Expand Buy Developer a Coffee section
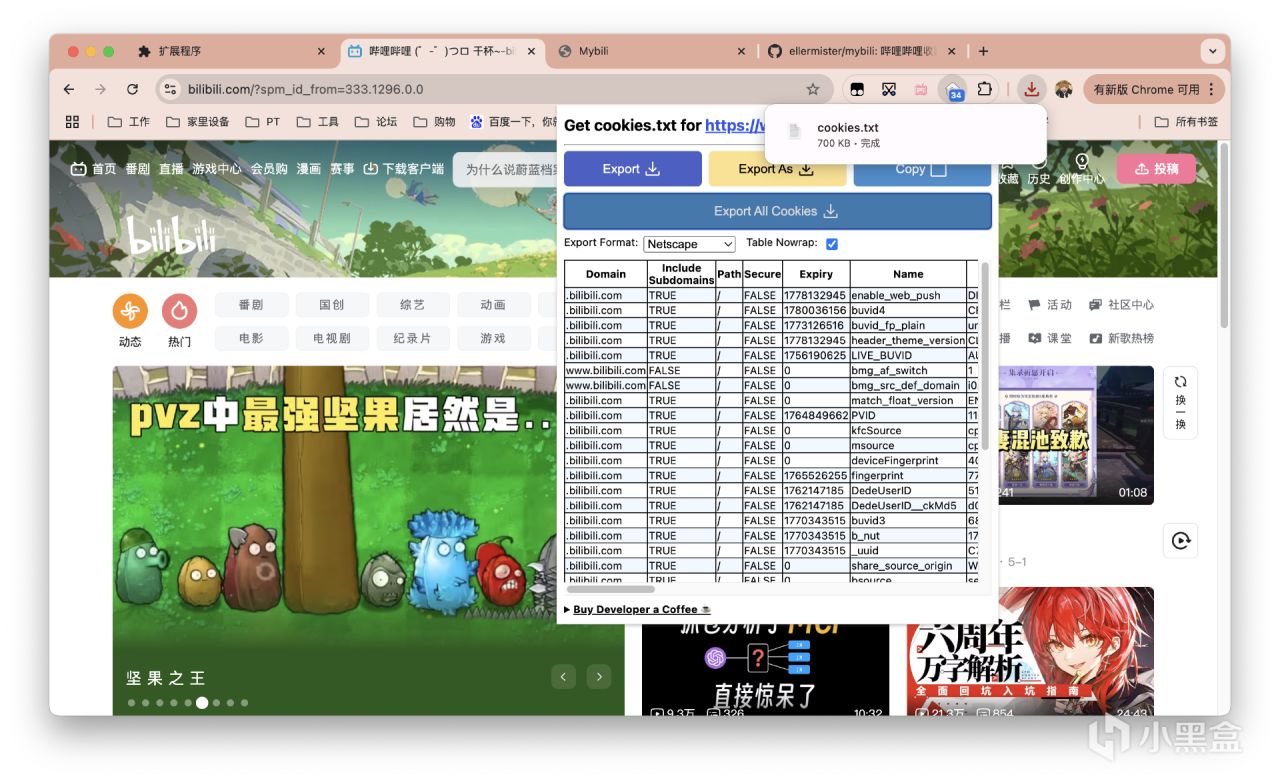Image resolution: width=1280 pixels, height=781 pixels. 638,609
